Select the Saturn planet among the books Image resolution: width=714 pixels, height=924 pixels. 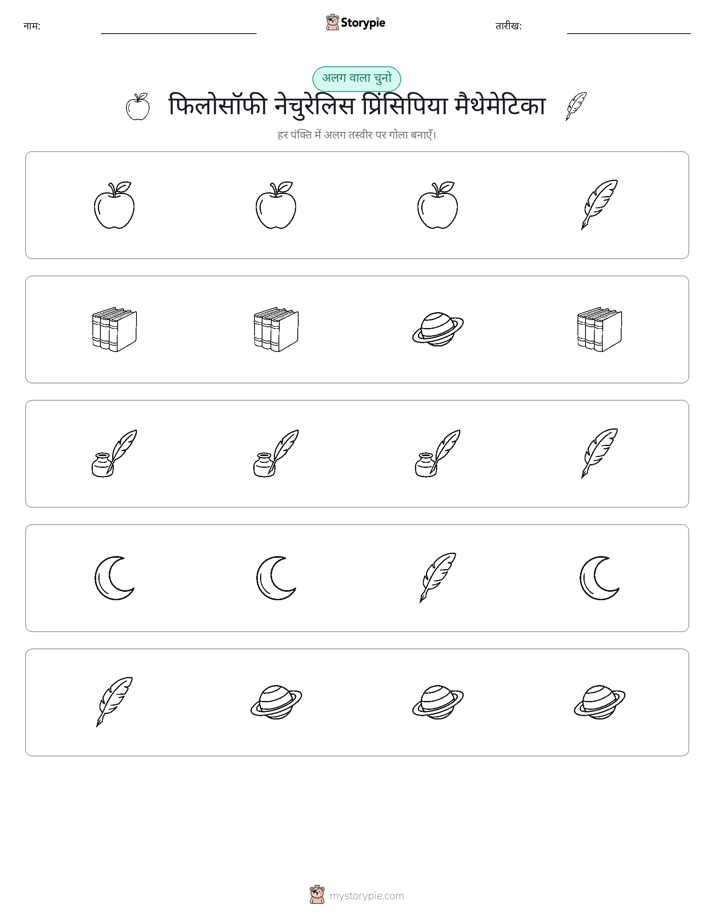coord(438,329)
